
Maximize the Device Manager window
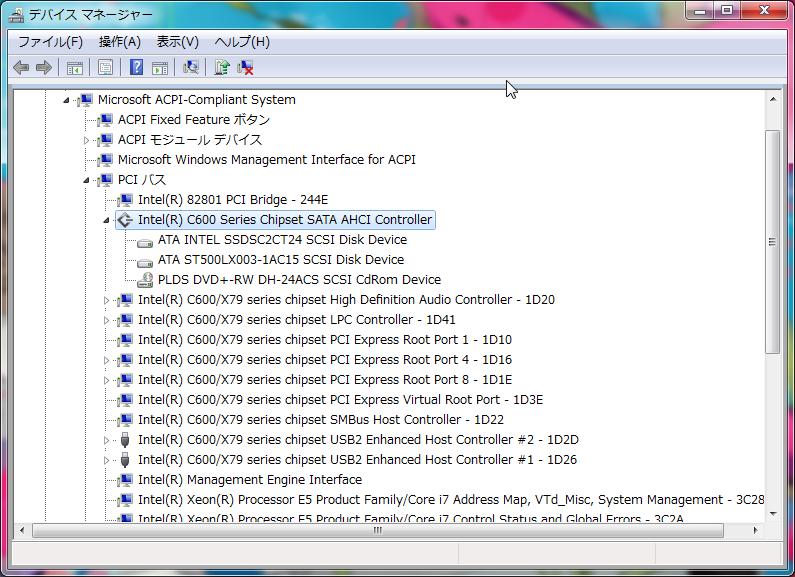coord(727,11)
